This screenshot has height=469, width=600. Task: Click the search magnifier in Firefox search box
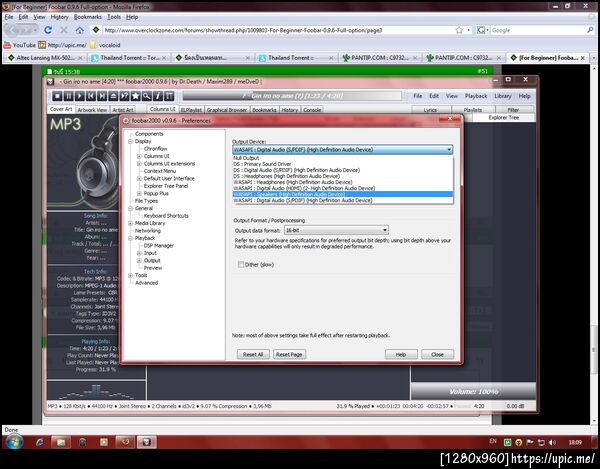(x=590, y=30)
